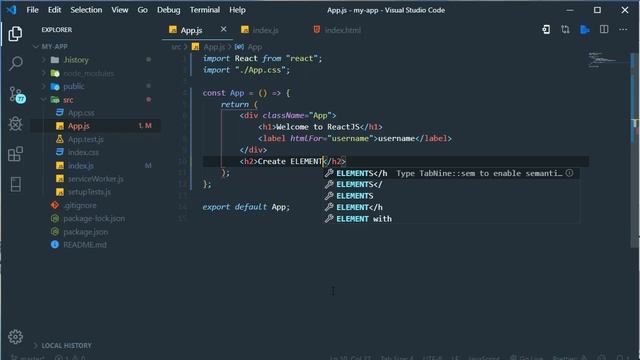Open the Explorer view in activity bar
The image size is (640, 360).
[16, 34]
